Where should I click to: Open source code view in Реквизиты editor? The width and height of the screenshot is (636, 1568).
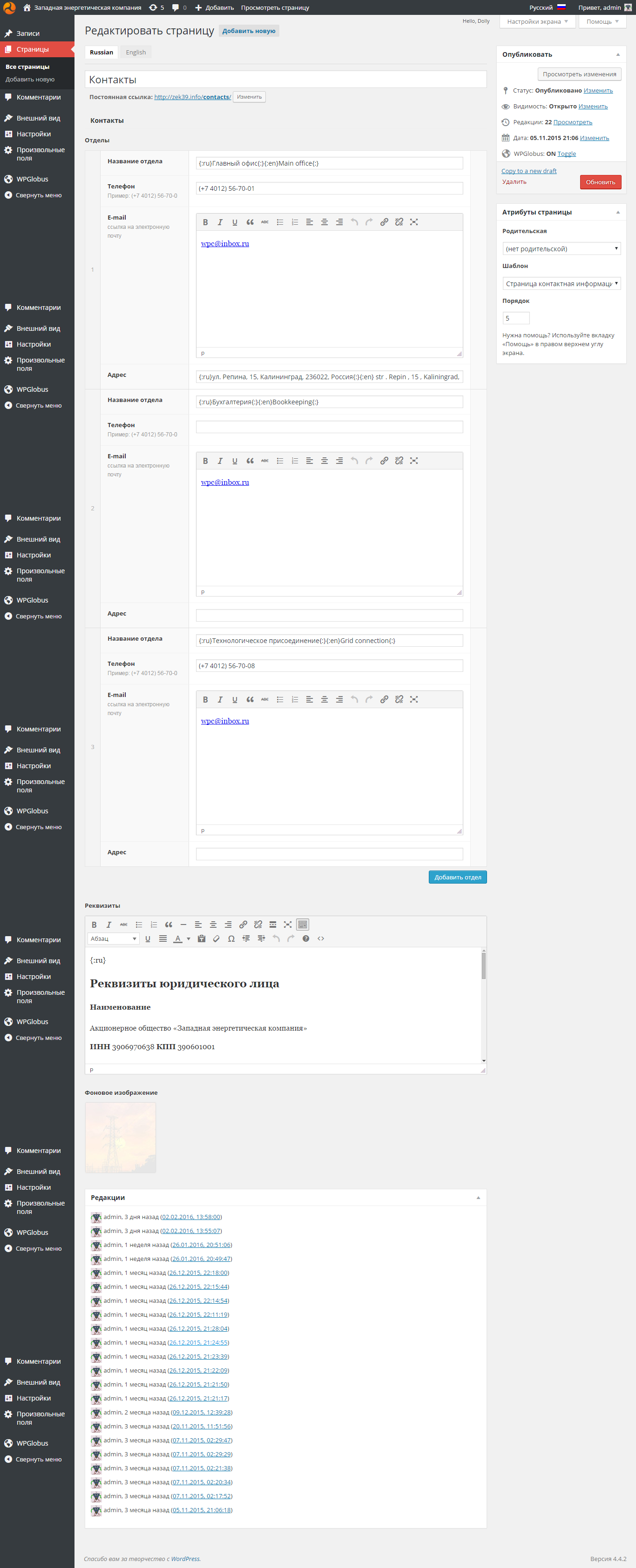(321, 938)
